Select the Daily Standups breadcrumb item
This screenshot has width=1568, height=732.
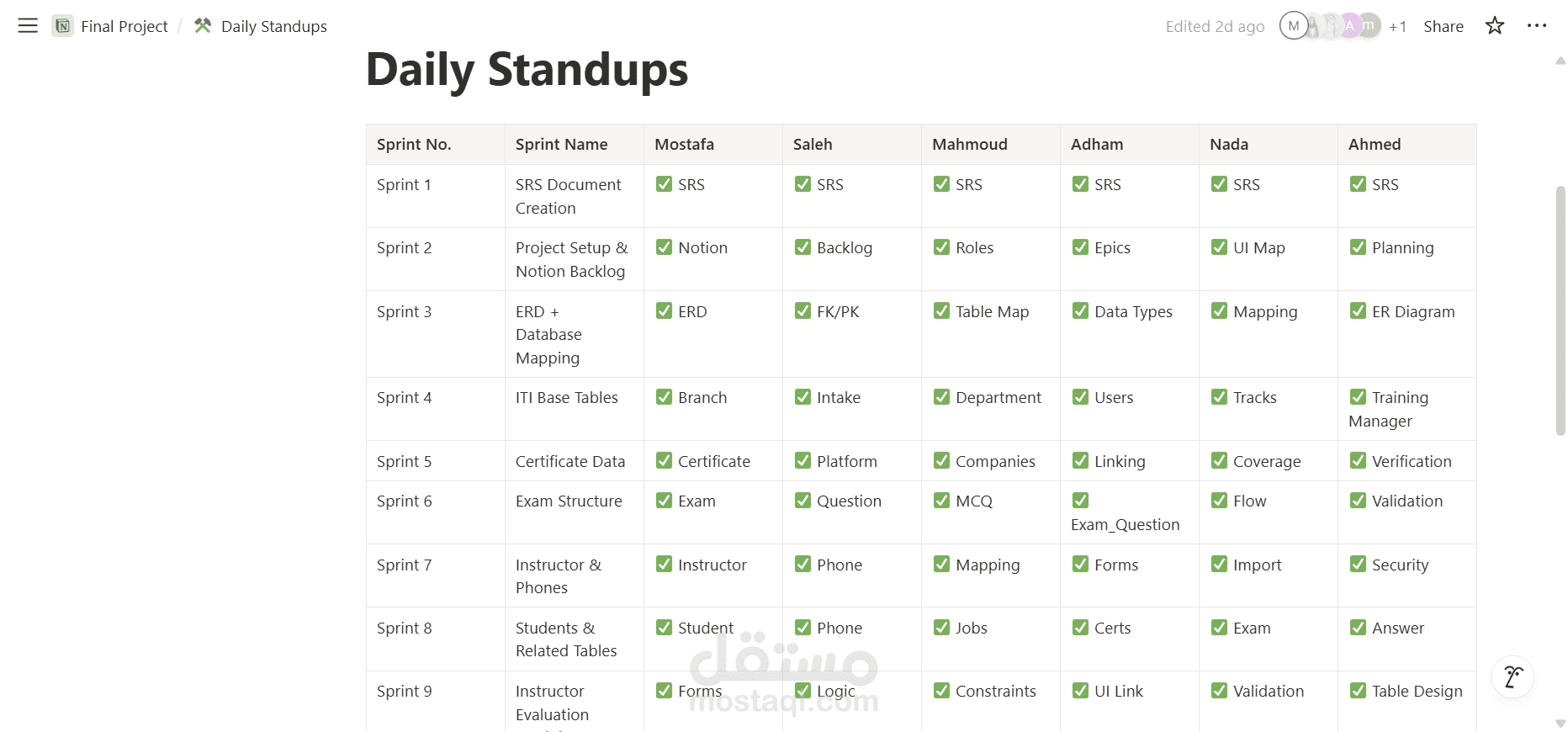click(273, 26)
